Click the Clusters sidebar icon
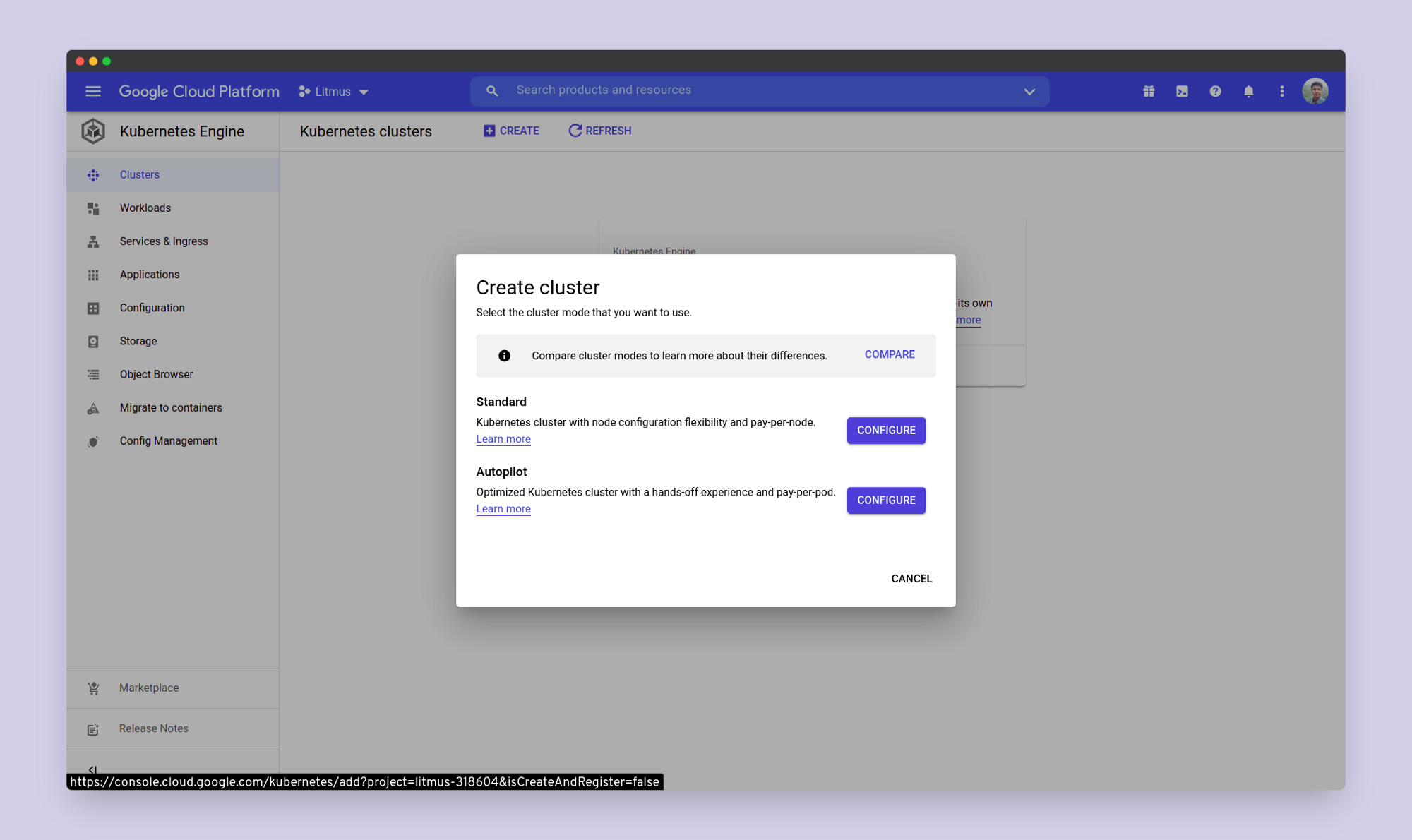Screen dimensions: 1412x840 93,175
